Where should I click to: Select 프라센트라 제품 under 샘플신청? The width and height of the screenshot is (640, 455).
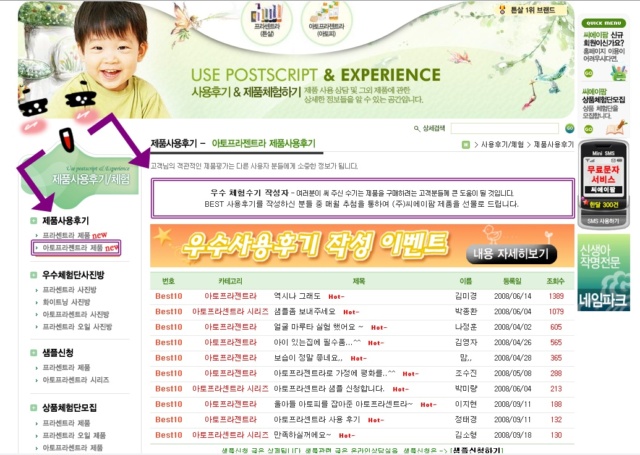66,368
